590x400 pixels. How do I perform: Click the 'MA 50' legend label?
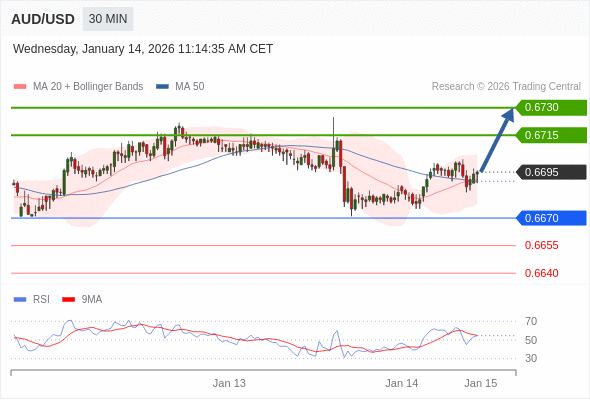click(190, 87)
